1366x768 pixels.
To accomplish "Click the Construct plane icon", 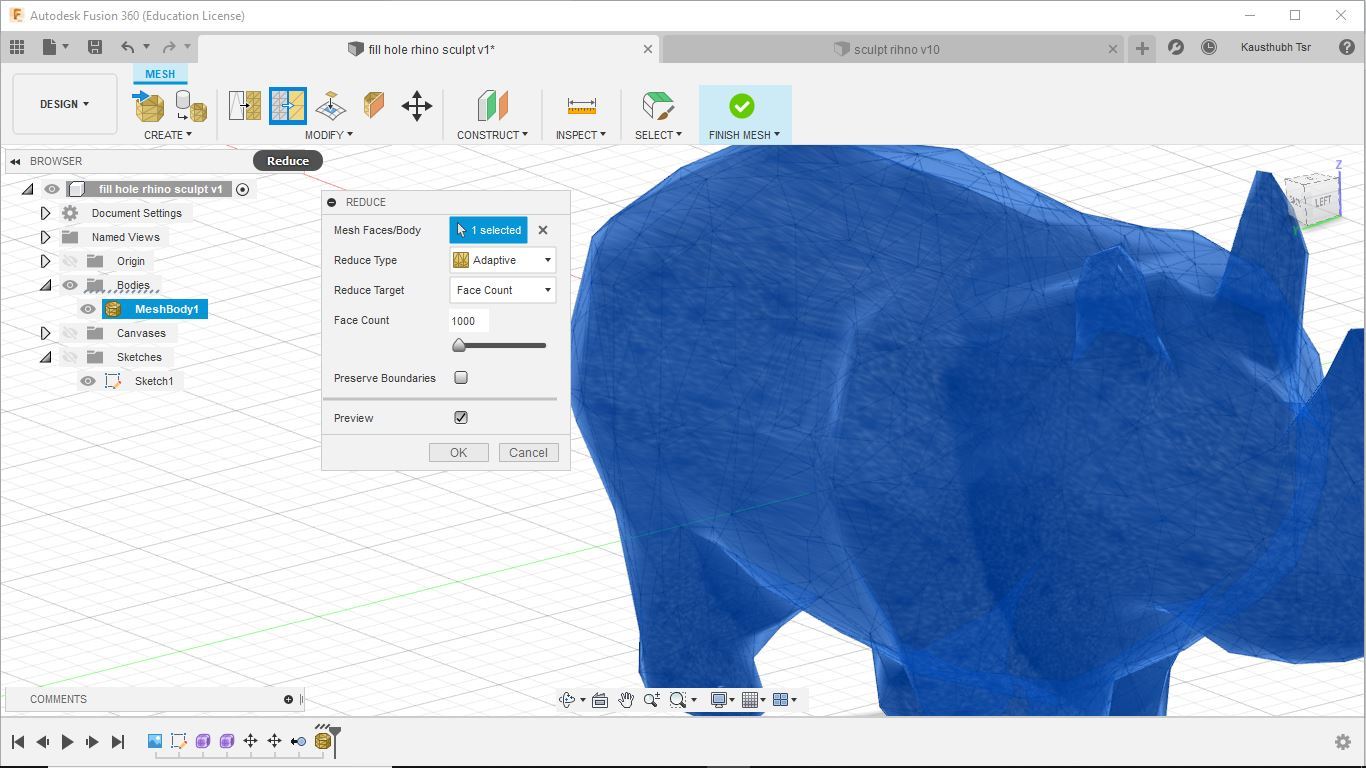I will click(x=492, y=106).
